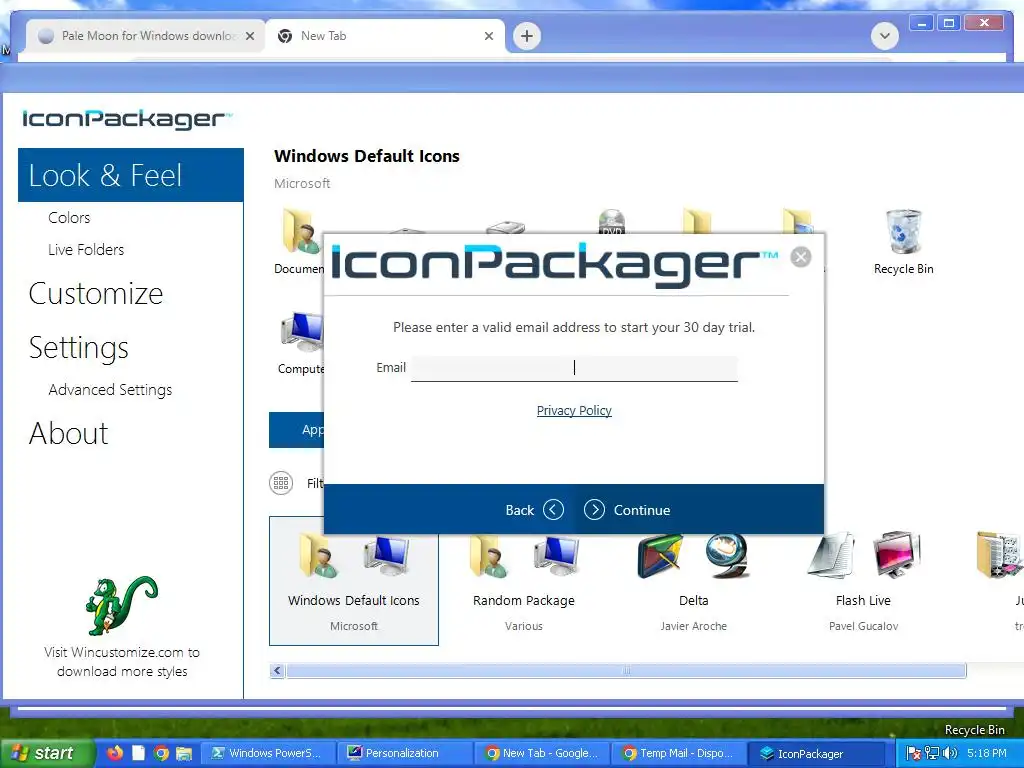
Task: Open Advanced Settings in sidebar
Action: pos(110,390)
